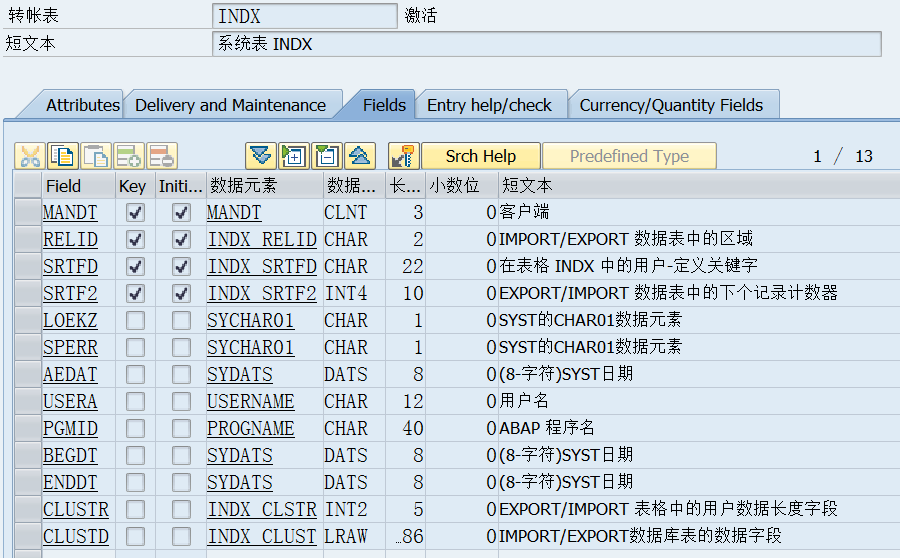Open the USERNAME data element link
Screen dimensions: 900x558
(x=250, y=401)
